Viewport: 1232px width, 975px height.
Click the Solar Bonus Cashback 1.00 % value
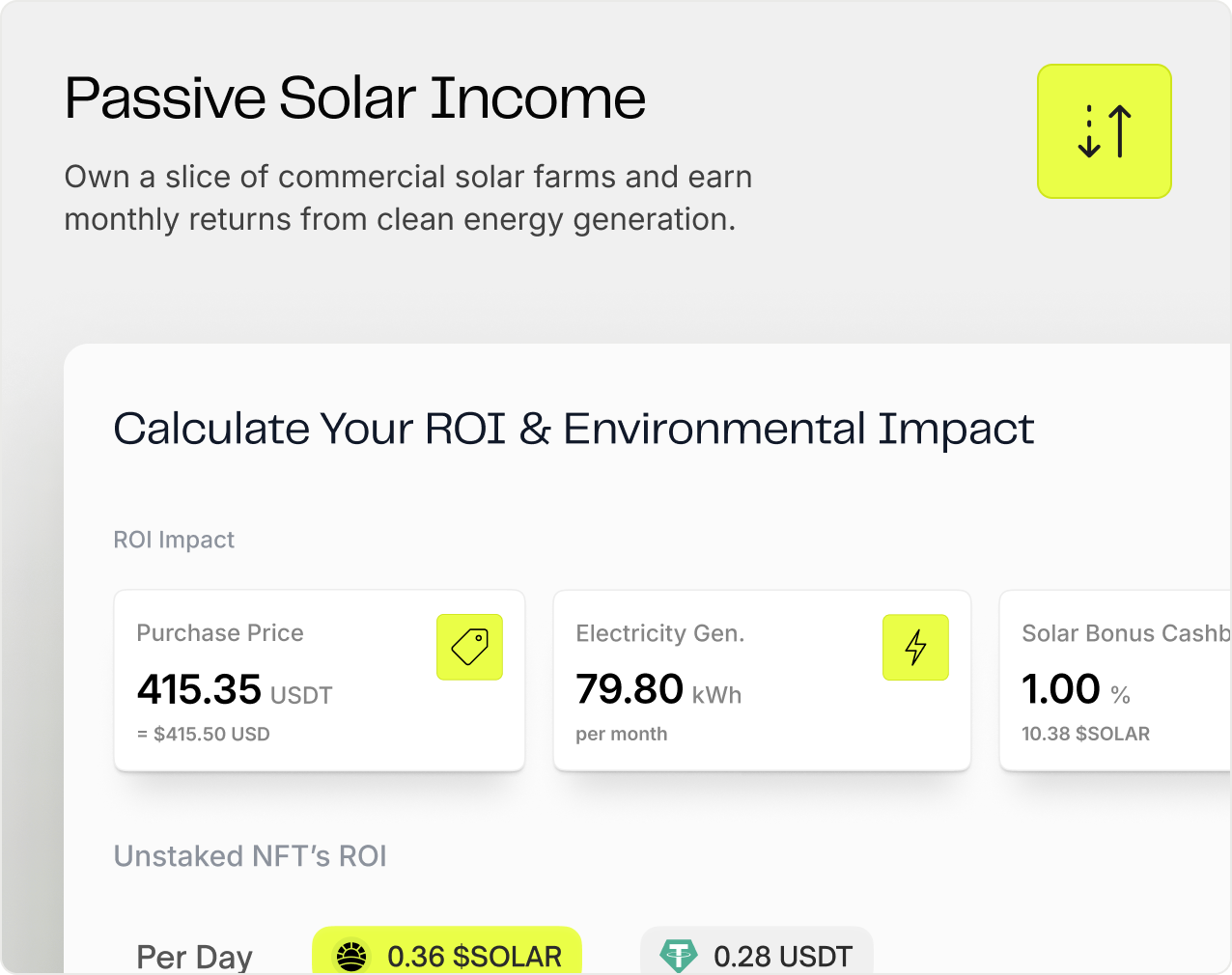1060,689
